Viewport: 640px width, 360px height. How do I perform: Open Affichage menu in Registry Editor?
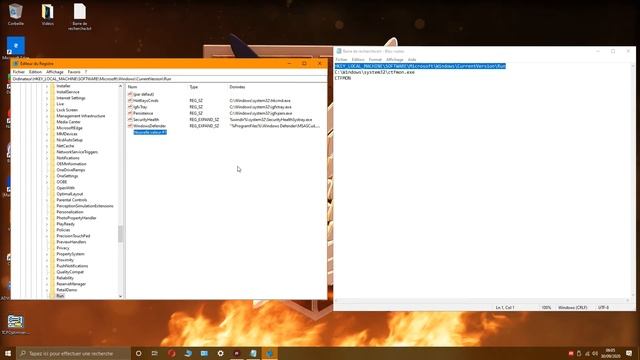[x=55, y=72]
